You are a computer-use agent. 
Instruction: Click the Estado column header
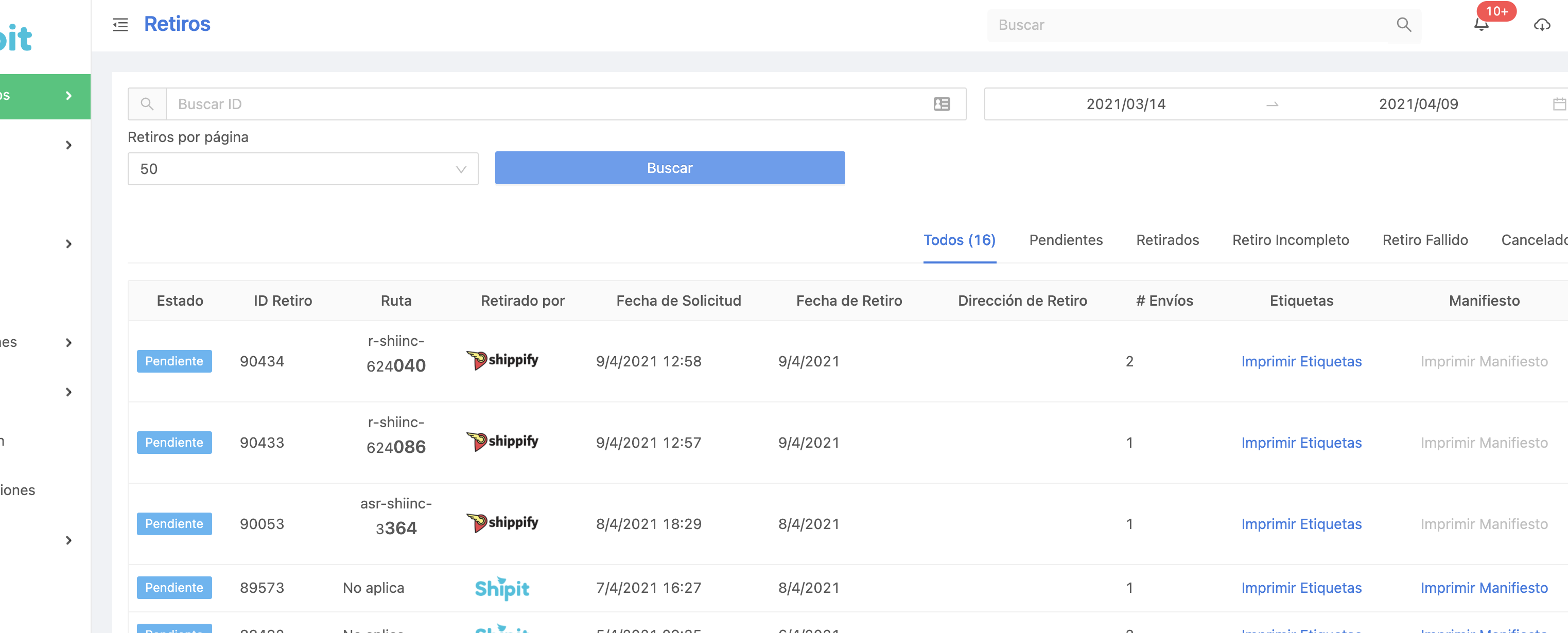pos(180,301)
